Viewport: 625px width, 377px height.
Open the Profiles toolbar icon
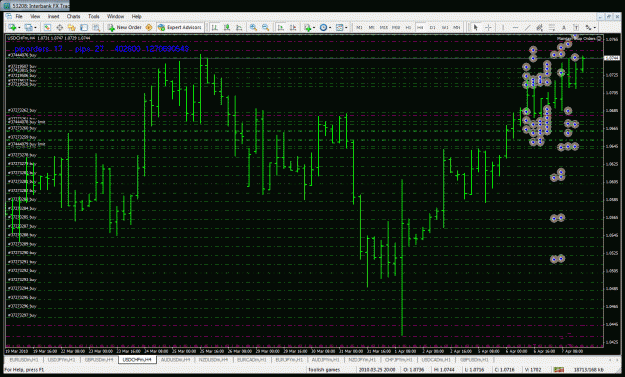pos(28,27)
